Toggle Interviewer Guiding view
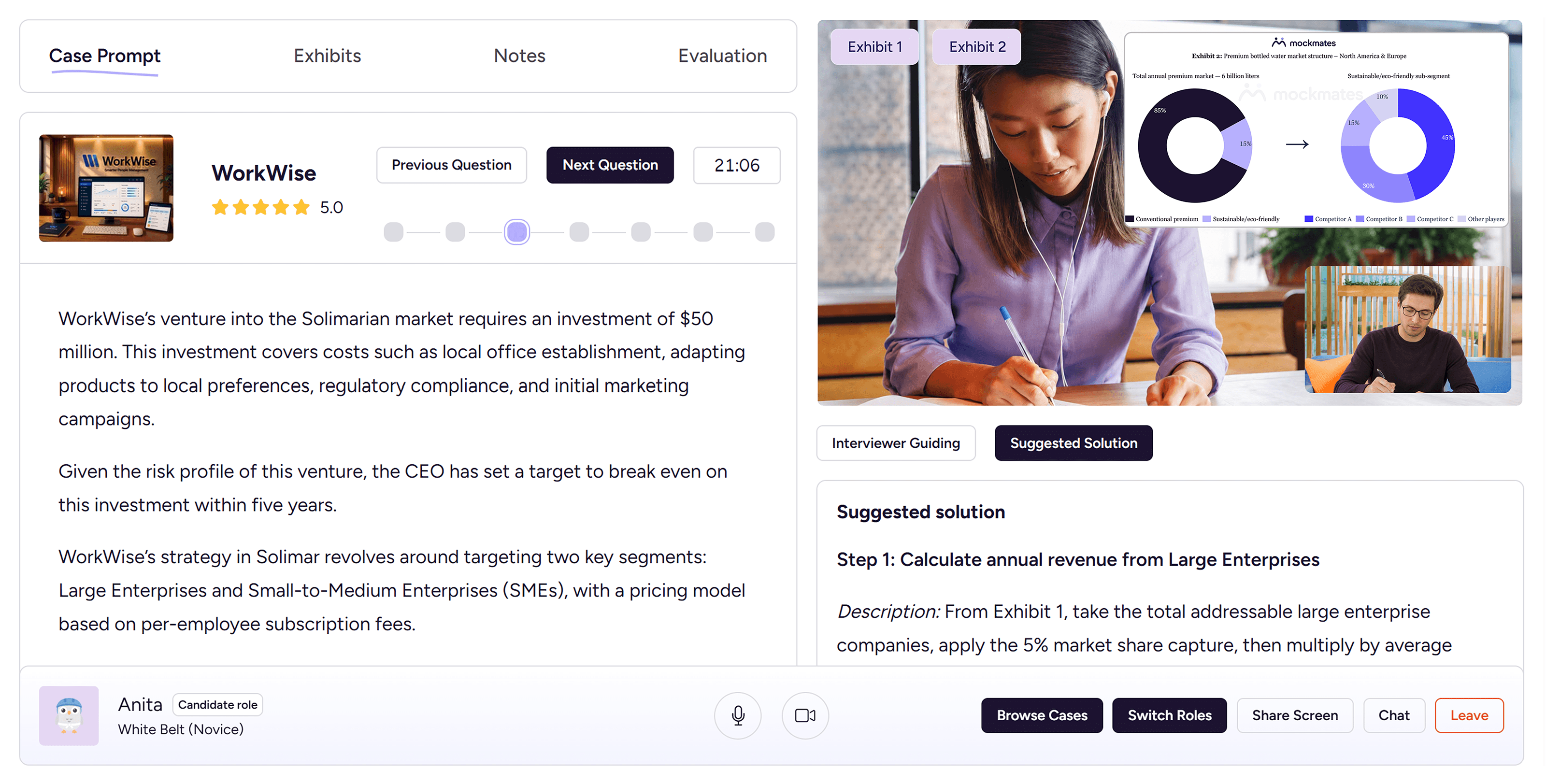1546x784 pixels. point(896,442)
